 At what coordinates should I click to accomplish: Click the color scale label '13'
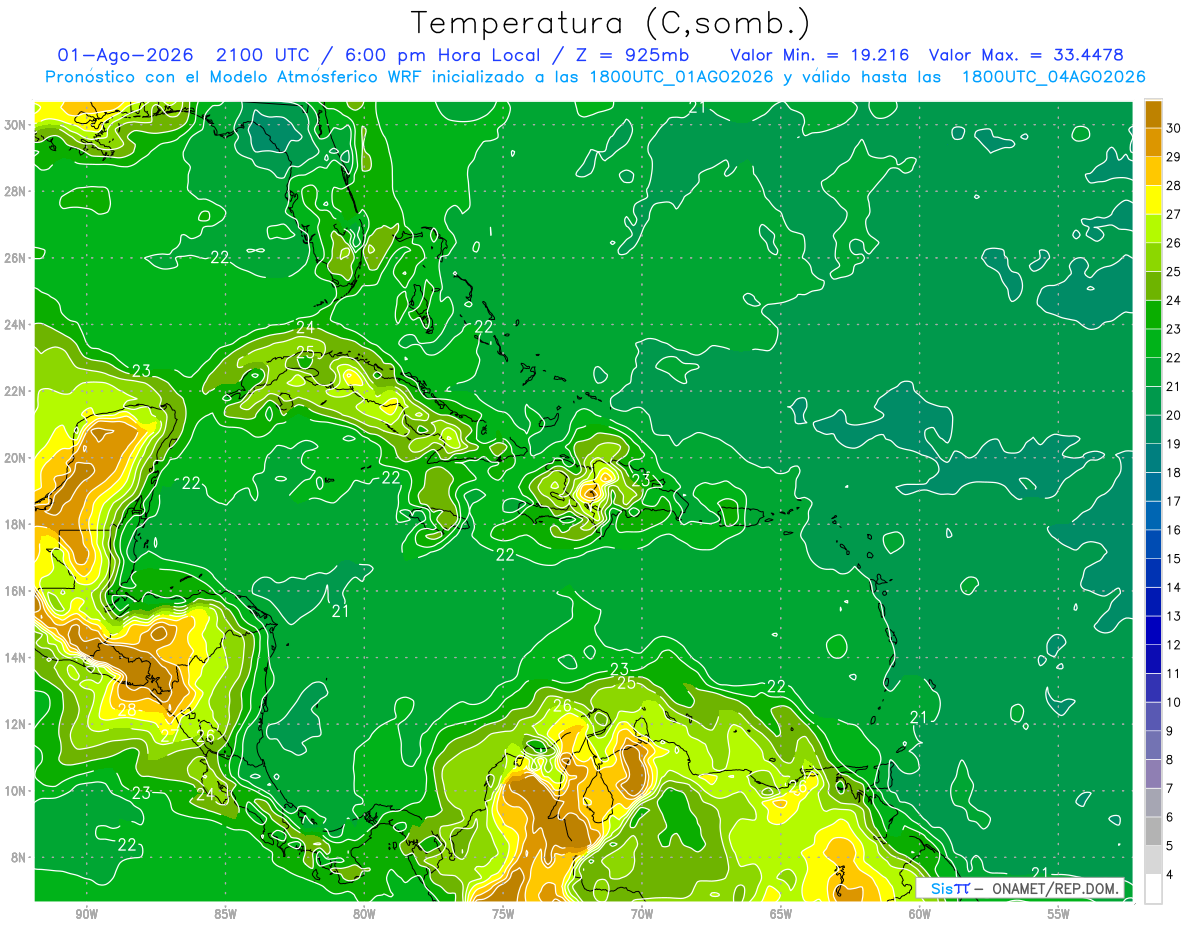[1174, 616]
